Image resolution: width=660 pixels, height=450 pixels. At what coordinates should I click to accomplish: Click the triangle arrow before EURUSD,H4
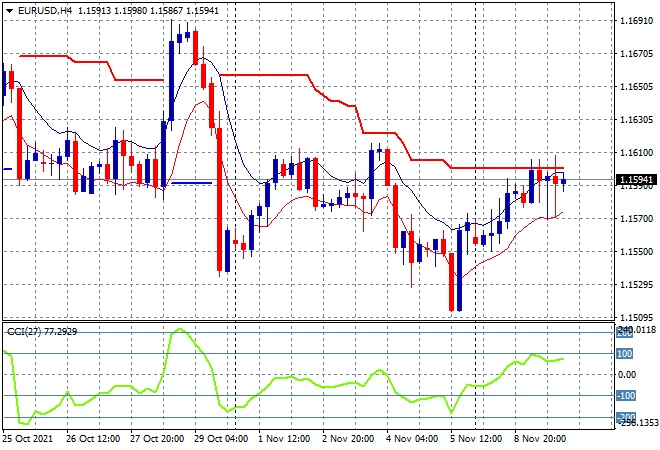point(9,11)
